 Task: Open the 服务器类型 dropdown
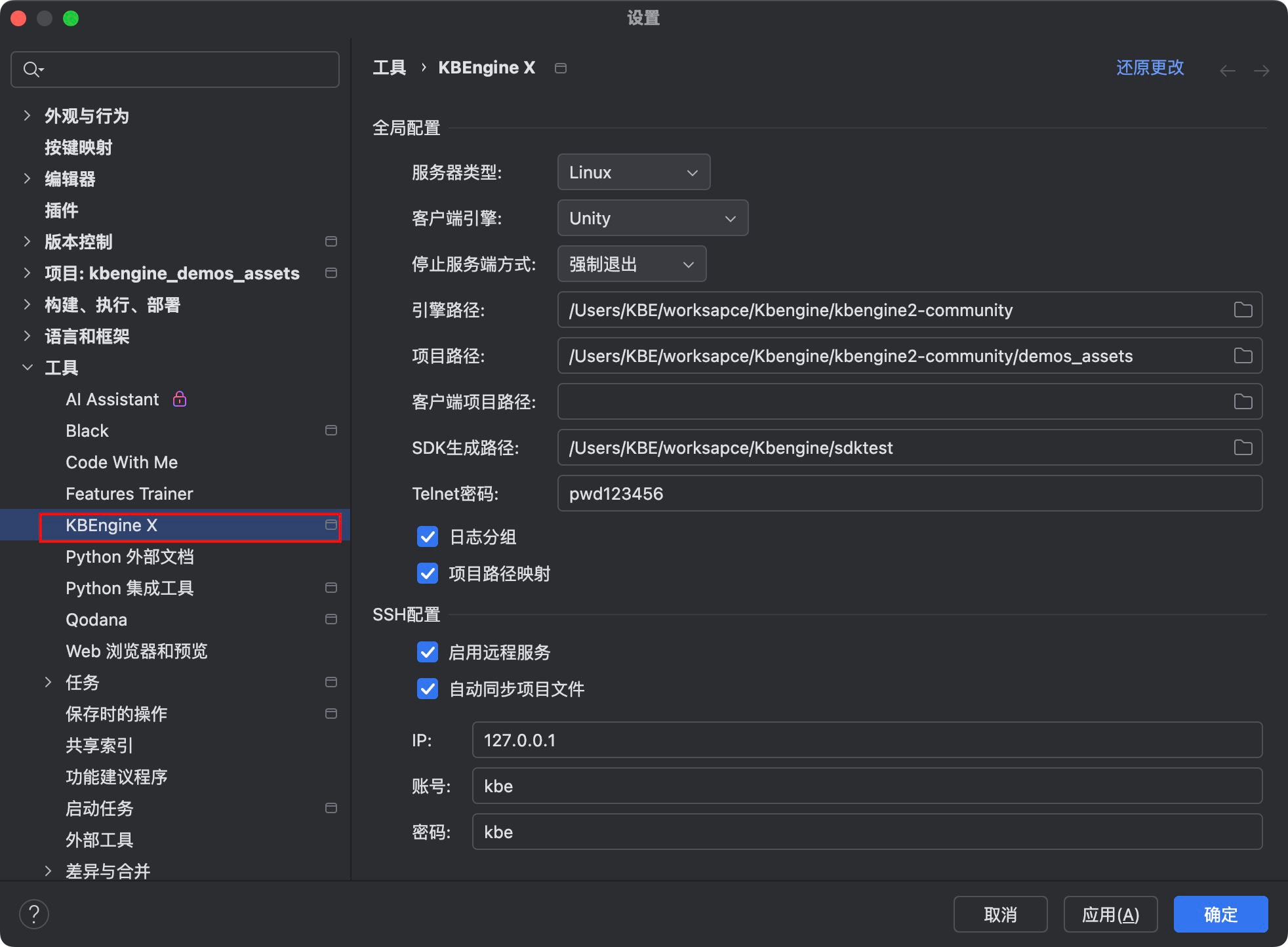point(634,172)
